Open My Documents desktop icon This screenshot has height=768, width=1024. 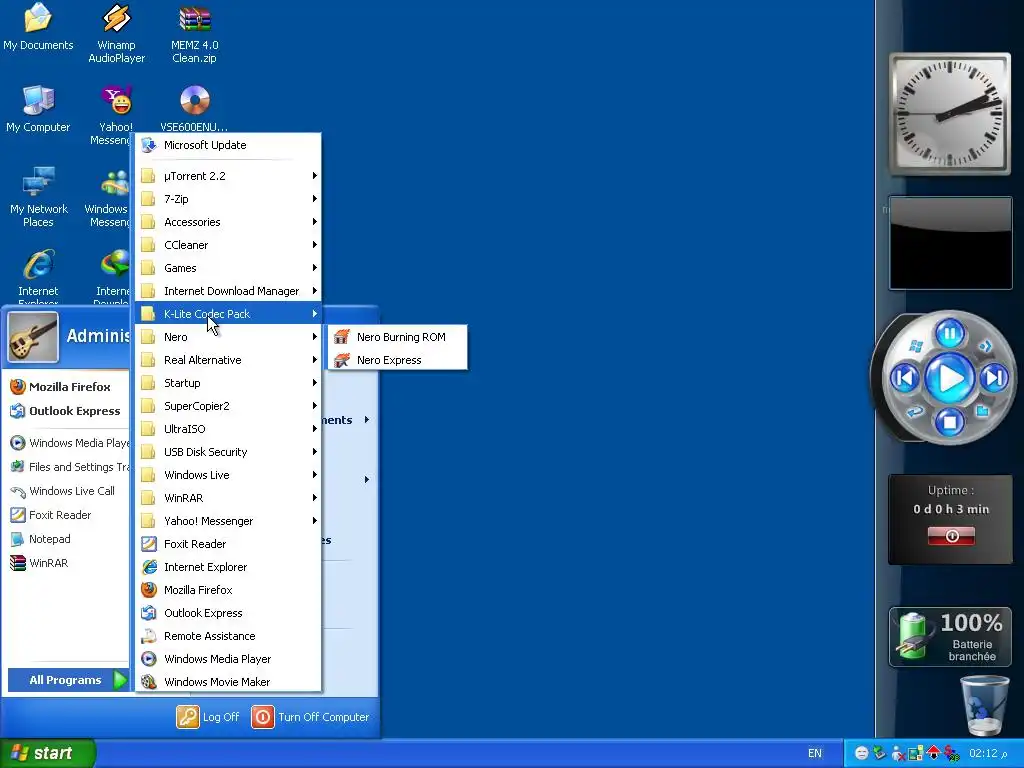[x=38, y=27]
